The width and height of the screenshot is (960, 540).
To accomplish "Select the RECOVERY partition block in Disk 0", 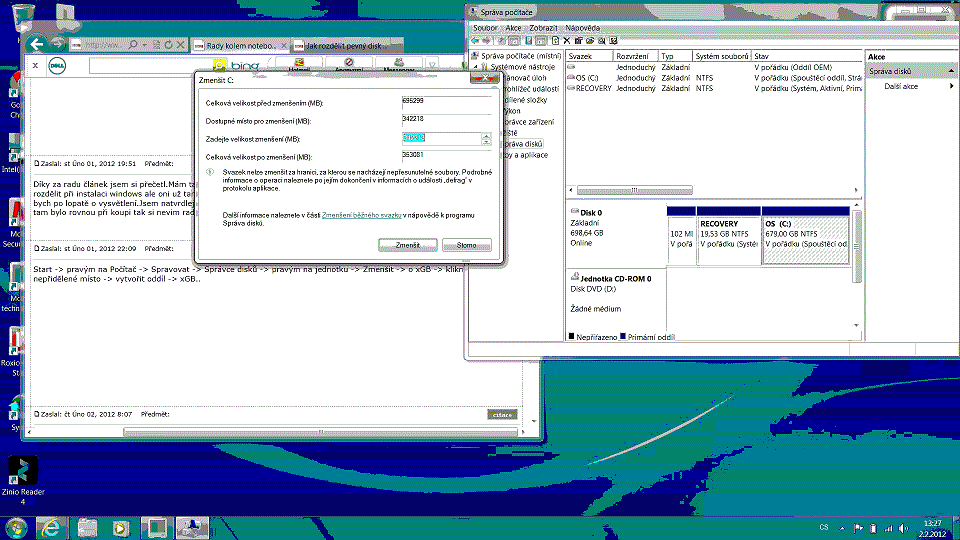I will coord(729,236).
